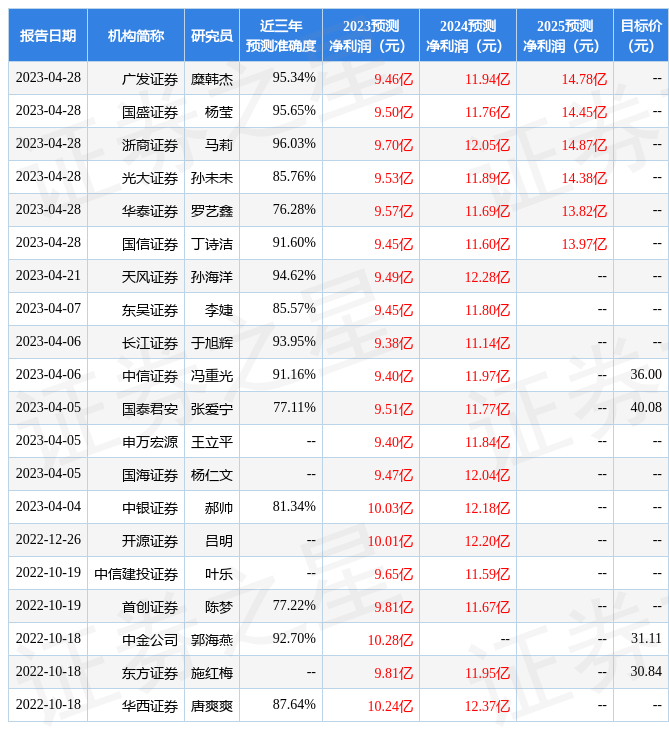This screenshot has width=669, height=730.
Task: Click researcher name 唐爽爽
Action: coord(212,706)
